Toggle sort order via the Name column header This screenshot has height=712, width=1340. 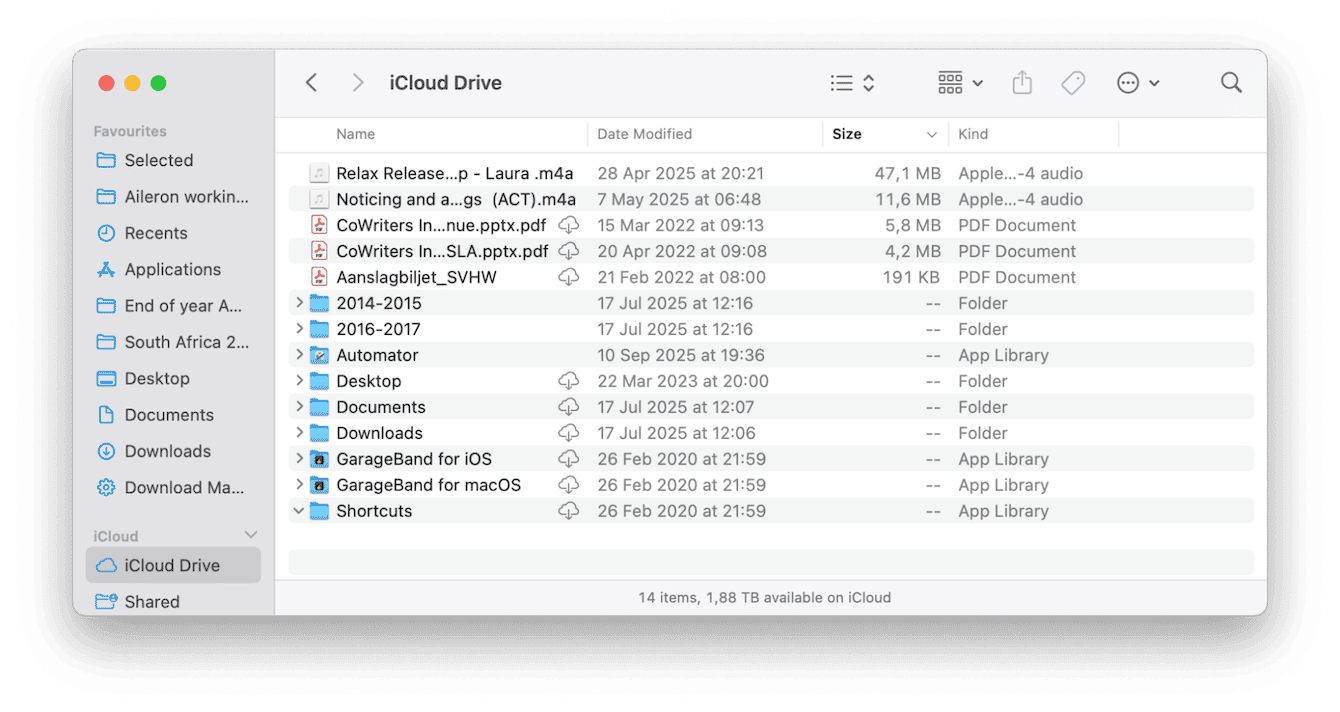356,134
